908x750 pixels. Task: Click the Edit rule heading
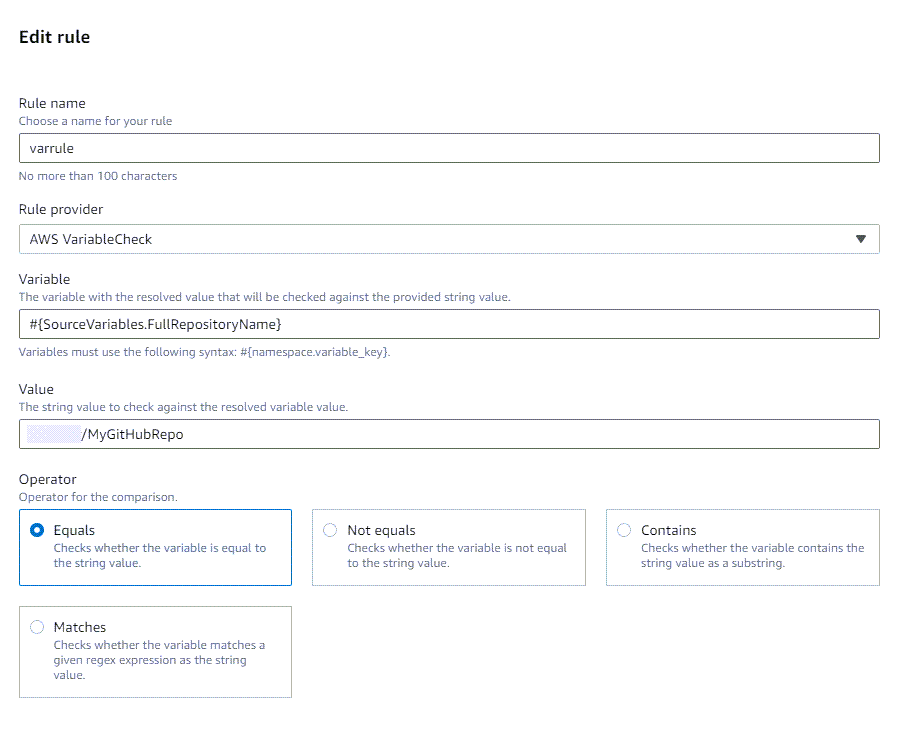[x=54, y=37]
